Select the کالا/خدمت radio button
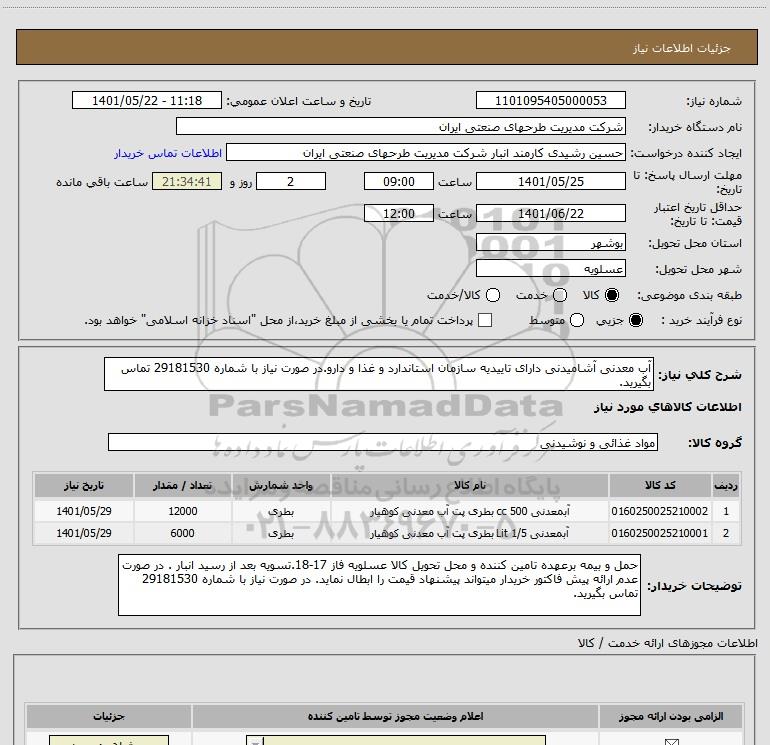770x745 pixels. pyautogui.click(x=493, y=295)
